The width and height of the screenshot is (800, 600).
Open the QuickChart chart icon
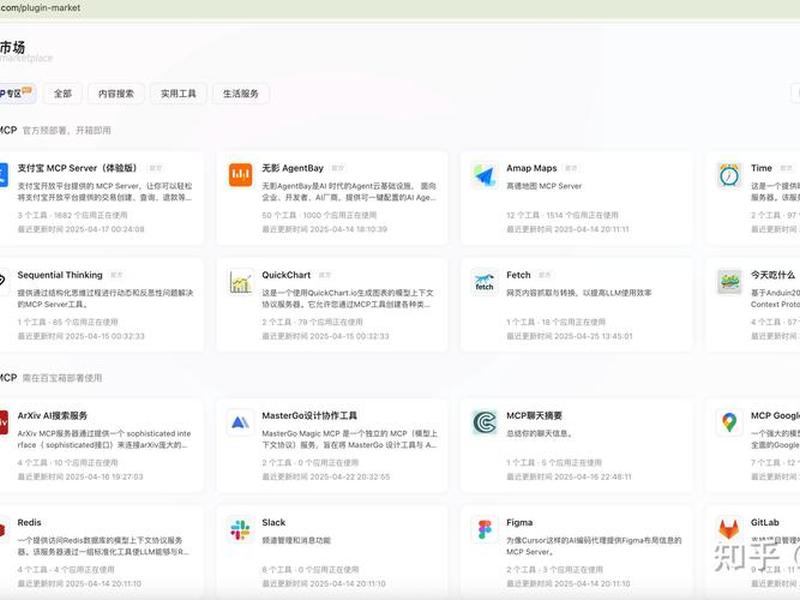click(240, 282)
